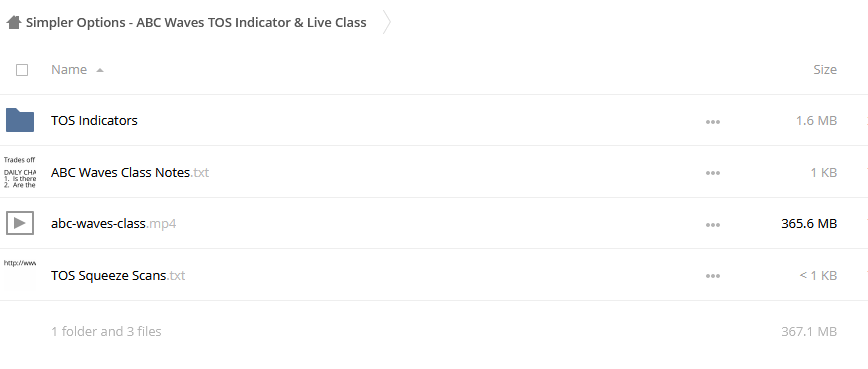Open more options for abc-waves-class.mp4
Screen dimensions: 868x369
[712, 225]
